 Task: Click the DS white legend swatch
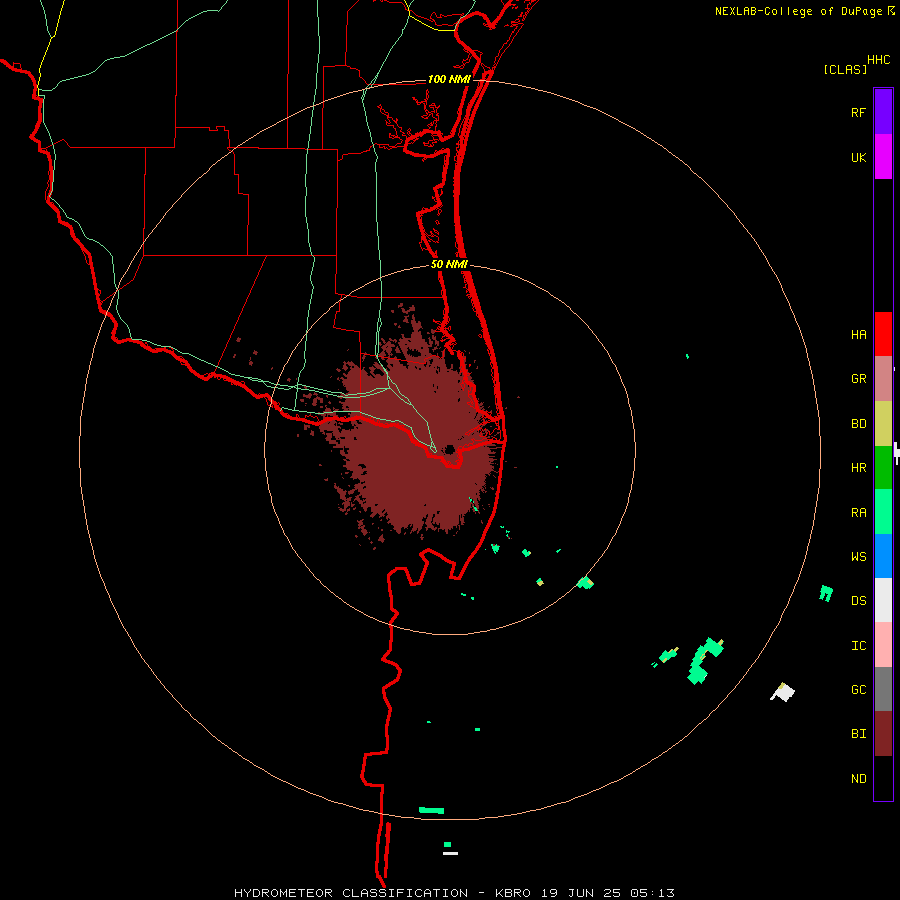point(883,600)
